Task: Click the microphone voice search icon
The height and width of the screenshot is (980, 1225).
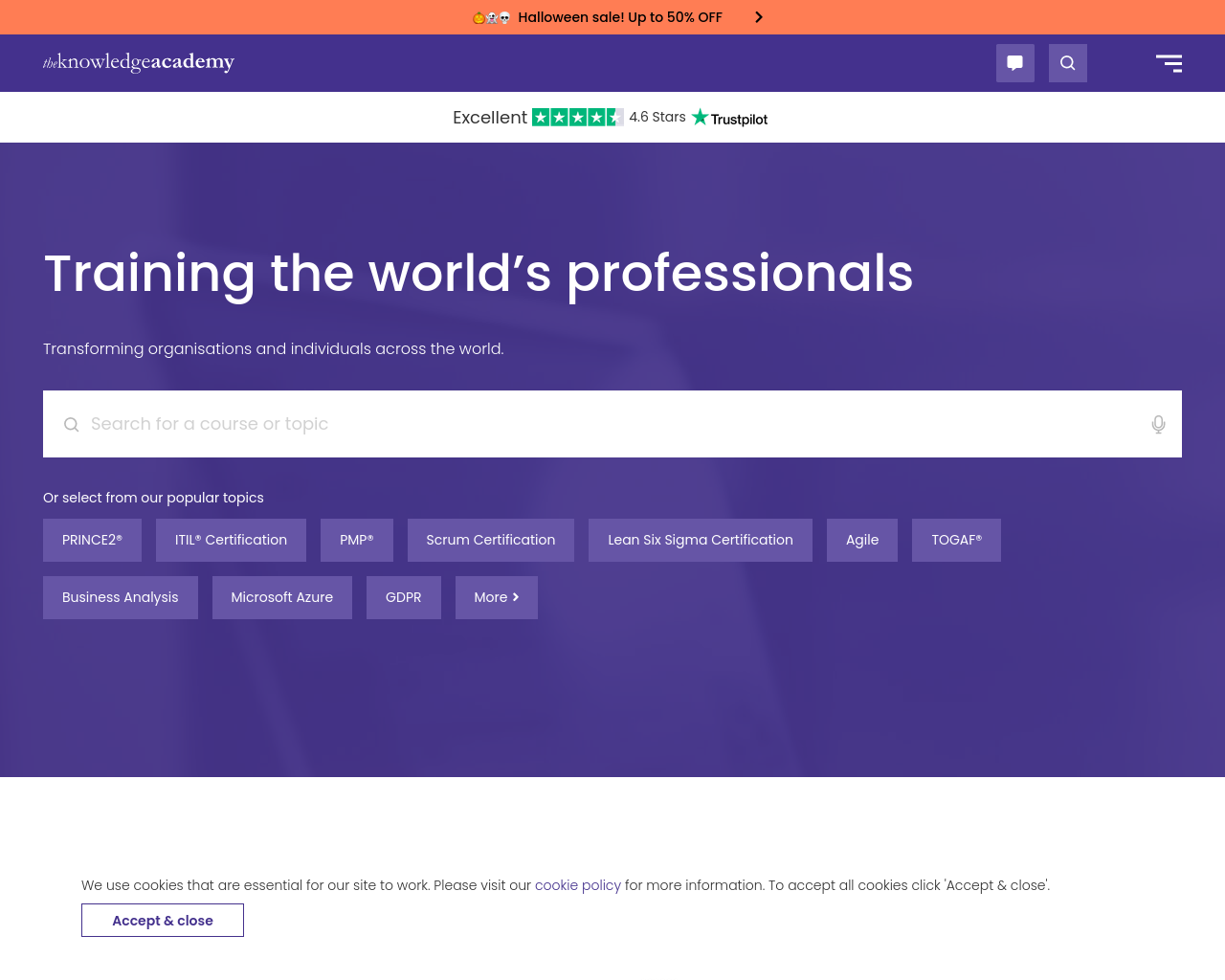Action: (x=1158, y=424)
